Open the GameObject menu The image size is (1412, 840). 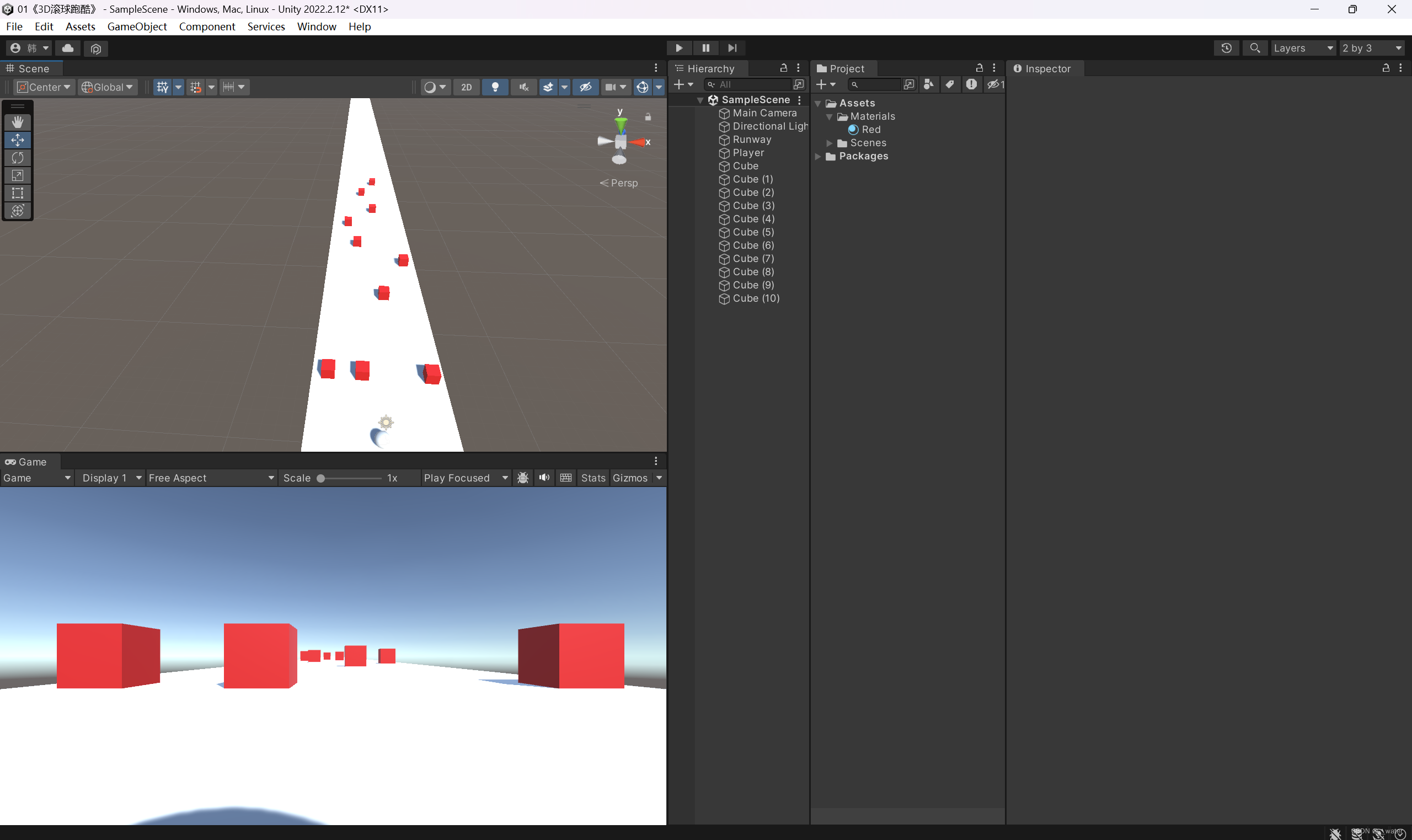[137, 26]
